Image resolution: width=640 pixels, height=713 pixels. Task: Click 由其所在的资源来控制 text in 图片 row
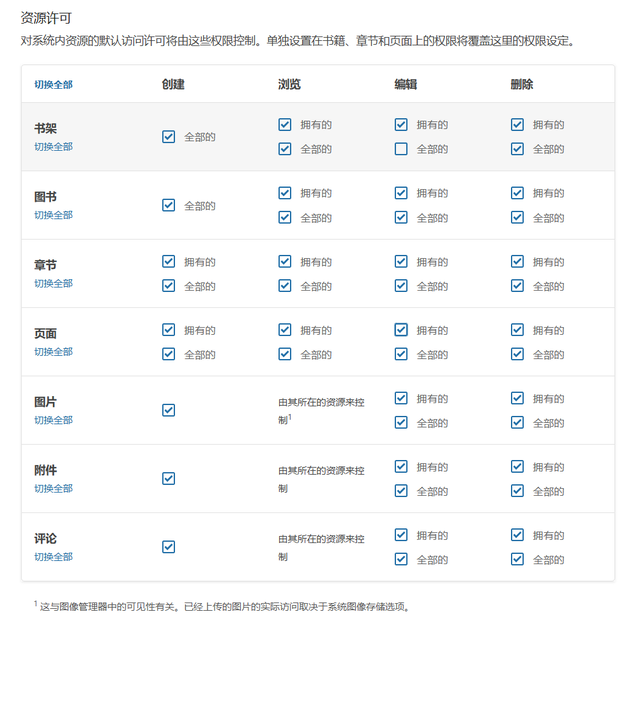click(x=321, y=411)
